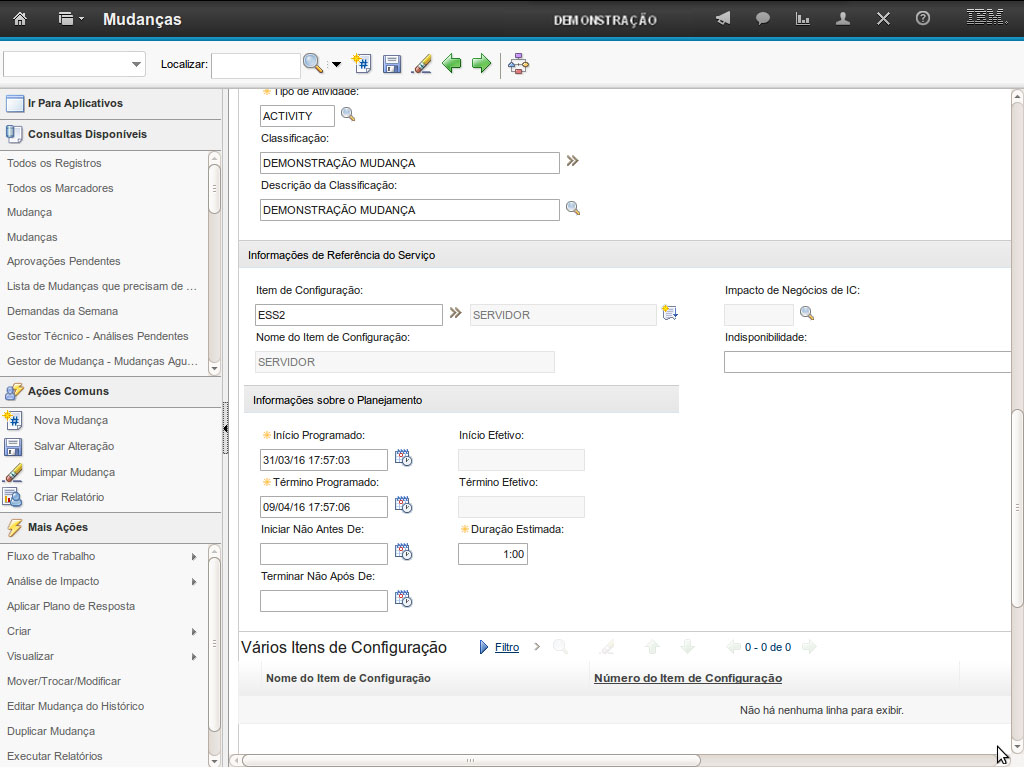Choose Duplicar Mudança from Mais Ações
Viewport: 1024px width, 768px height.
[x=51, y=731]
